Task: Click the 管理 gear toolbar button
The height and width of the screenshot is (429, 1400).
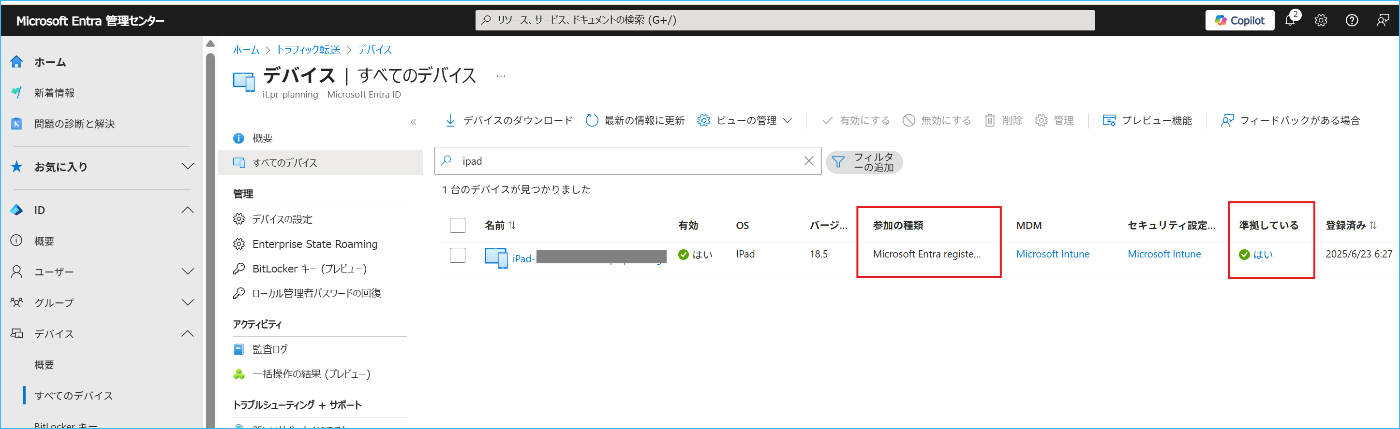Action: coord(1054,120)
